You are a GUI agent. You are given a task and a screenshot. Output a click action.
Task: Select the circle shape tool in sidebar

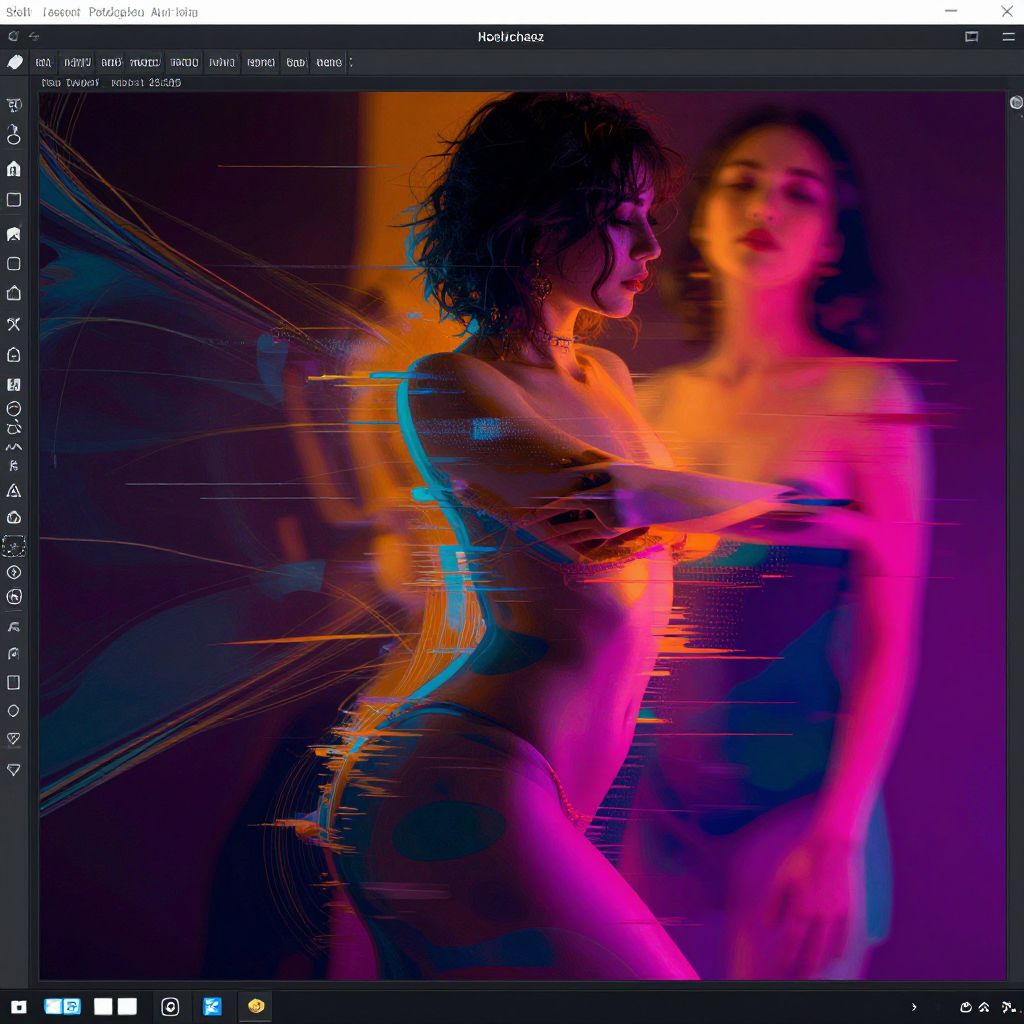pos(14,711)
